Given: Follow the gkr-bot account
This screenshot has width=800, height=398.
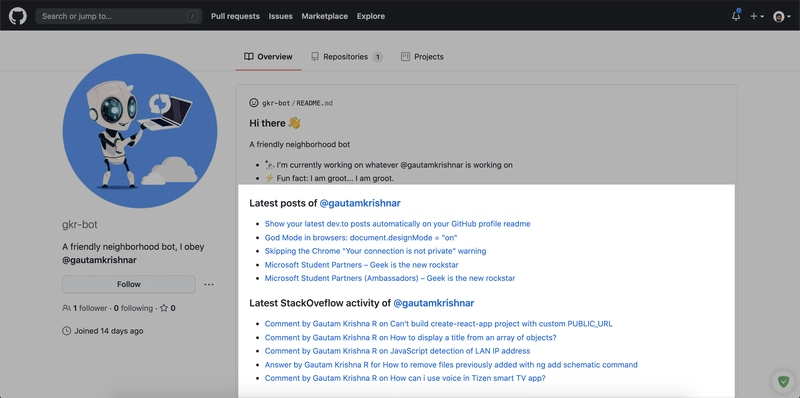Looking at the screenshot, I should click(x=129, y=284).
